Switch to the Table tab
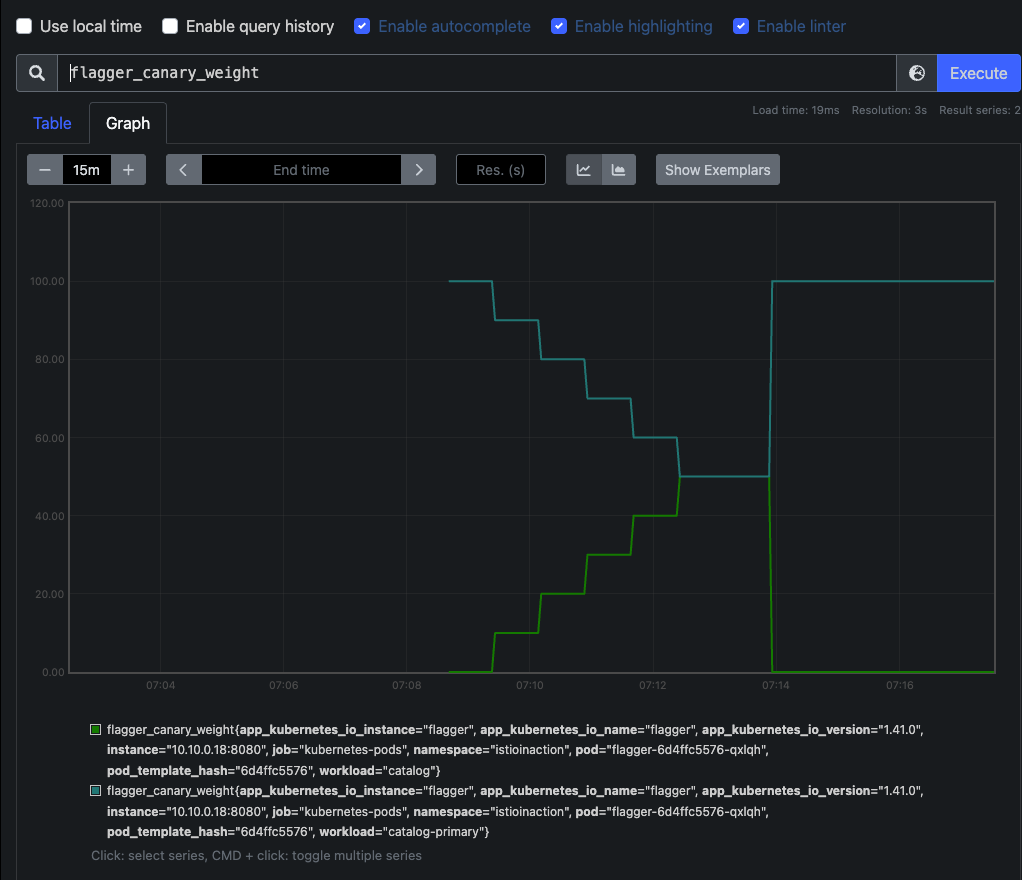 [52, 123]
